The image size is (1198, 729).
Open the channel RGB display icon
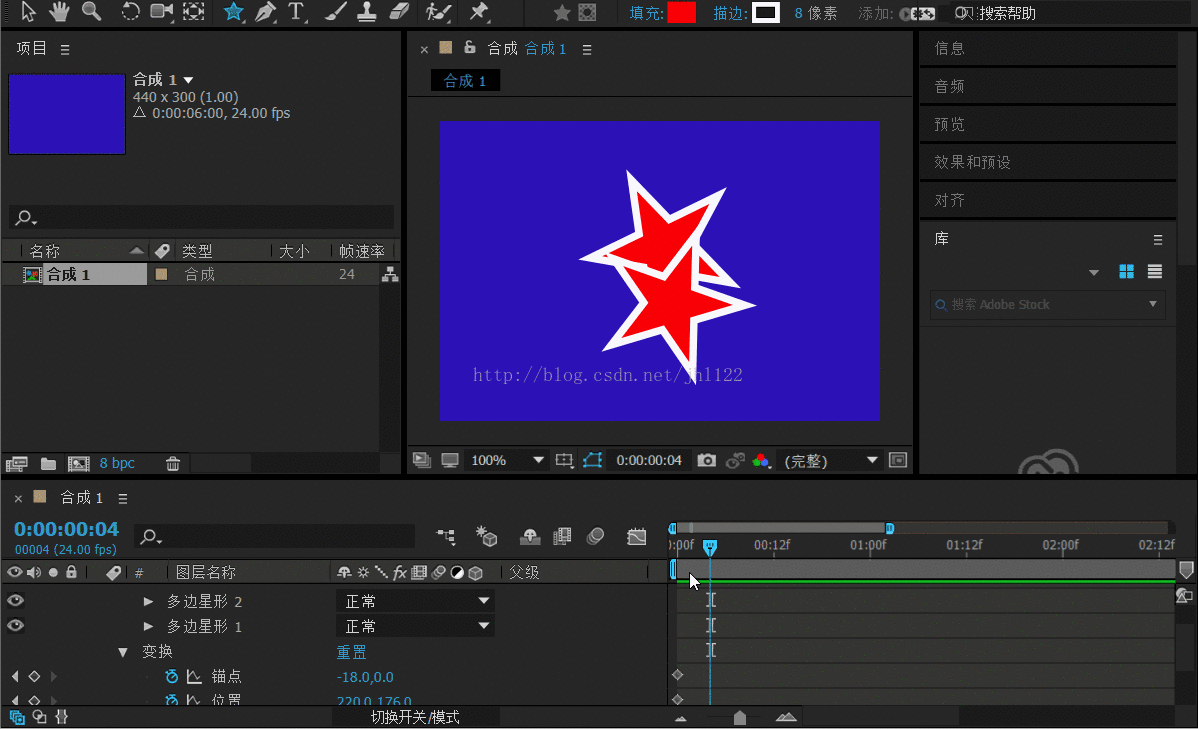click(761, 460)
